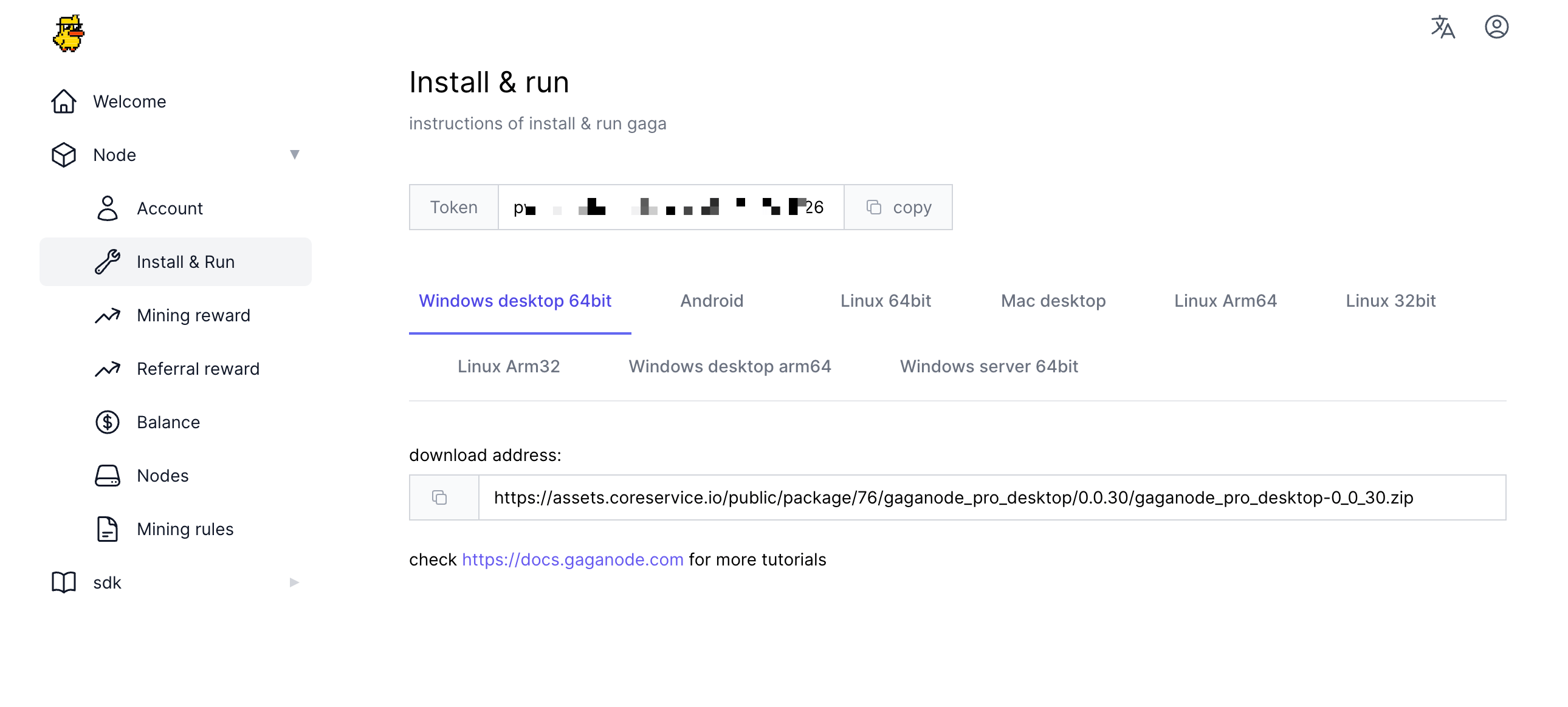
Task: Click the Welcome home icon
Action: [63, 101]
